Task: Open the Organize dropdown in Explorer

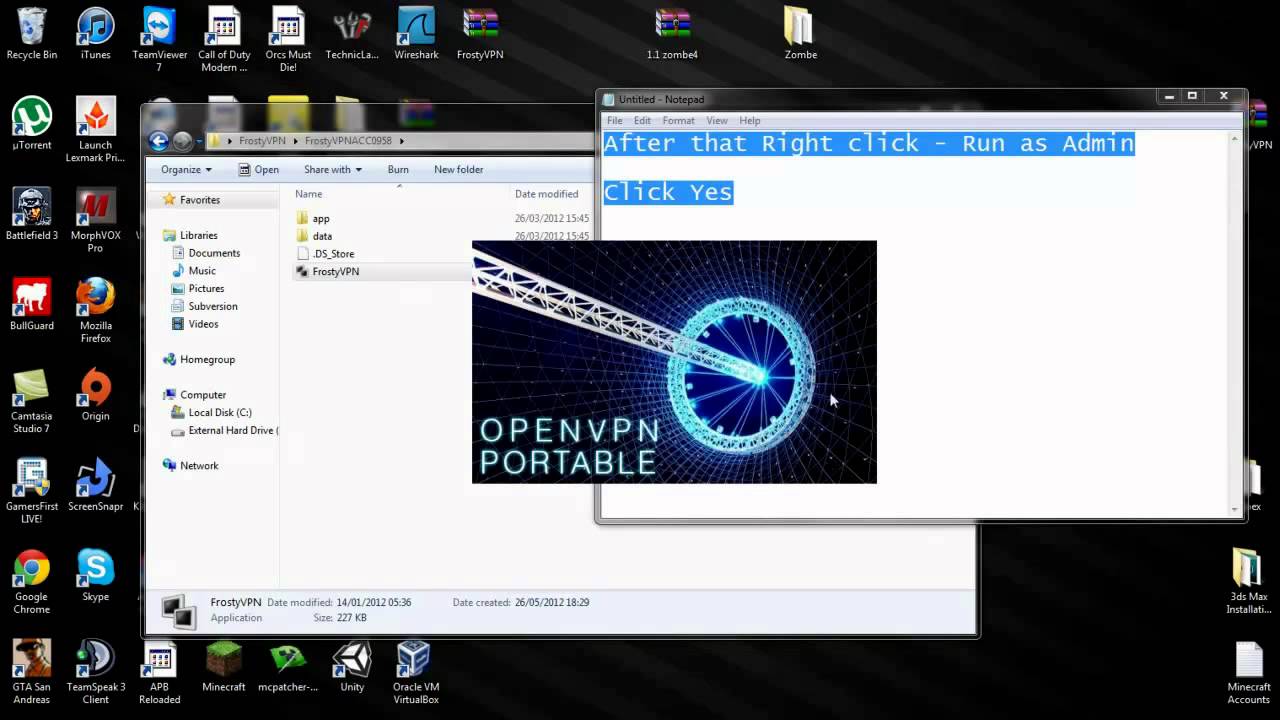Action: pyautogui.click(x=186, y=170)
